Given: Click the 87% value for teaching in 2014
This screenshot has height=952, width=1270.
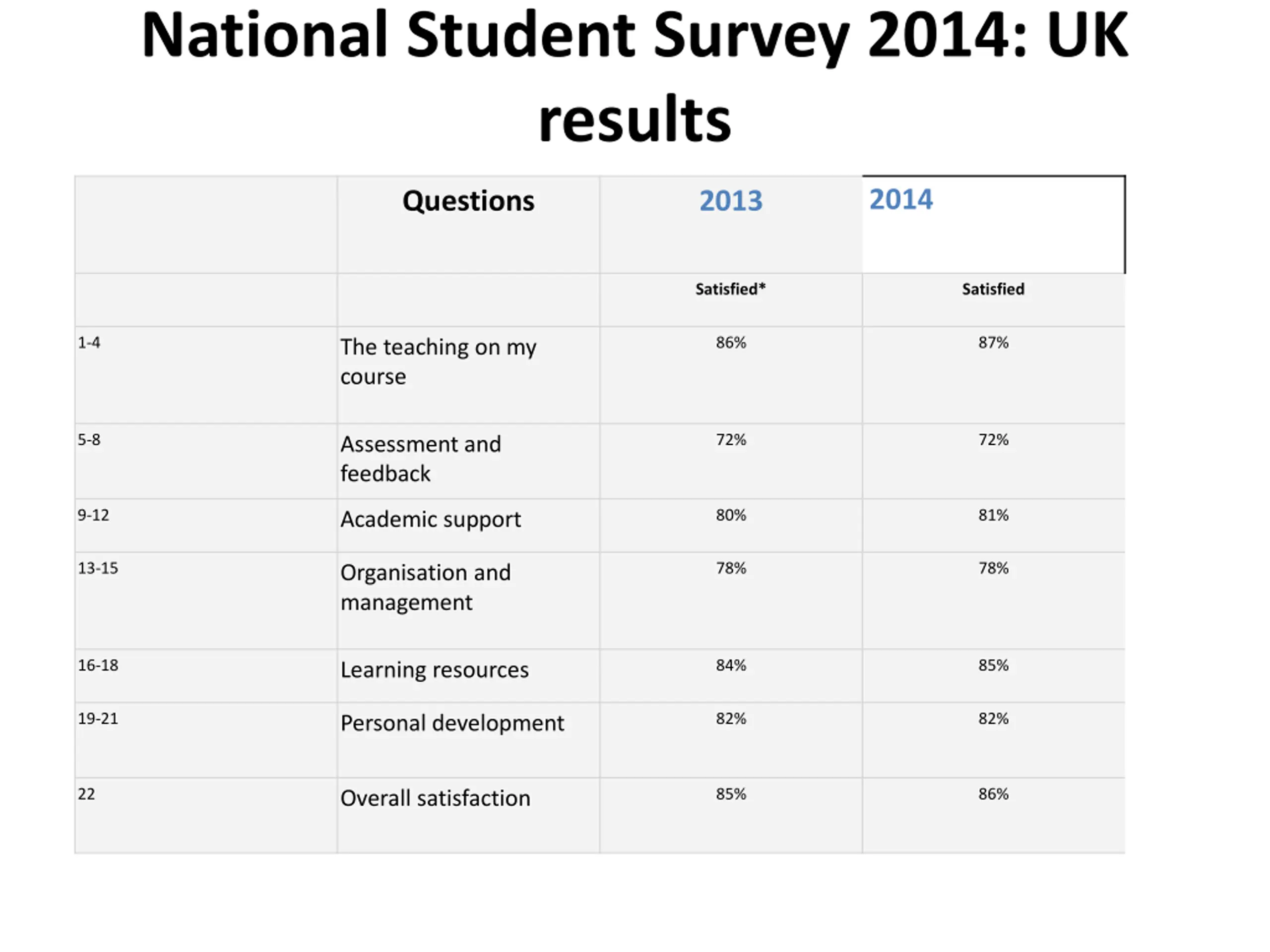Looking at the screenshot, I should 993,343.
